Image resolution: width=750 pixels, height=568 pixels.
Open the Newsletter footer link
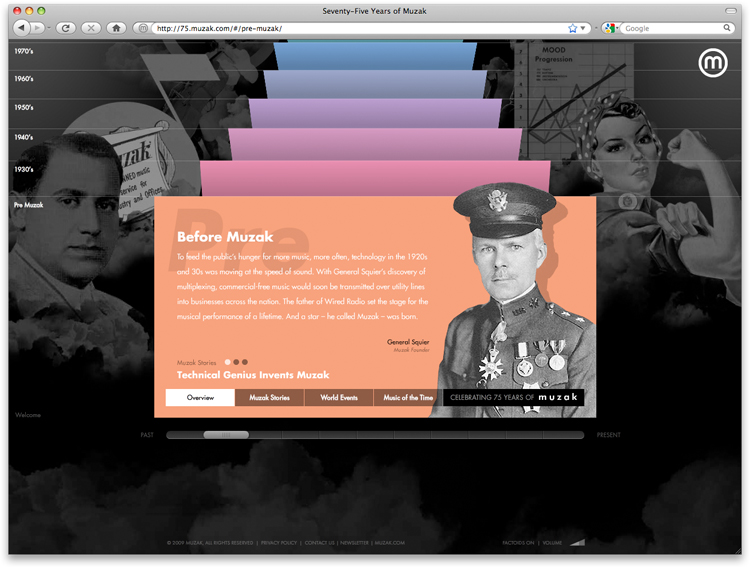click(x=354, y=543)
